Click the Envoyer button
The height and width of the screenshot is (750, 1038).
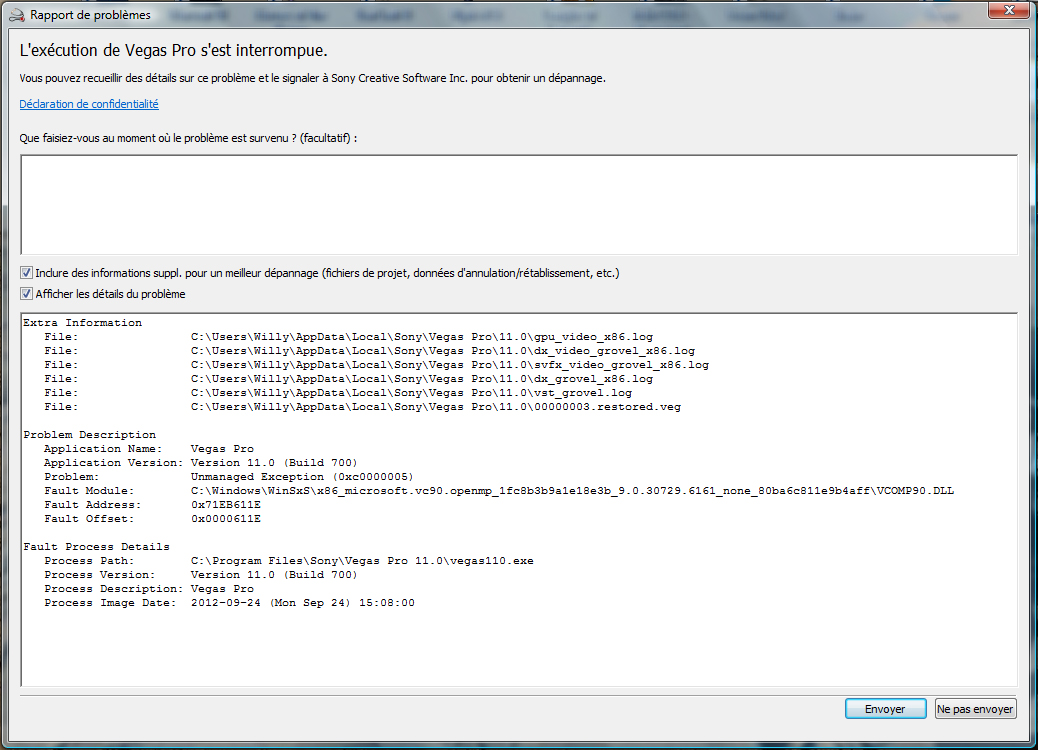click(x=885, y=709)
